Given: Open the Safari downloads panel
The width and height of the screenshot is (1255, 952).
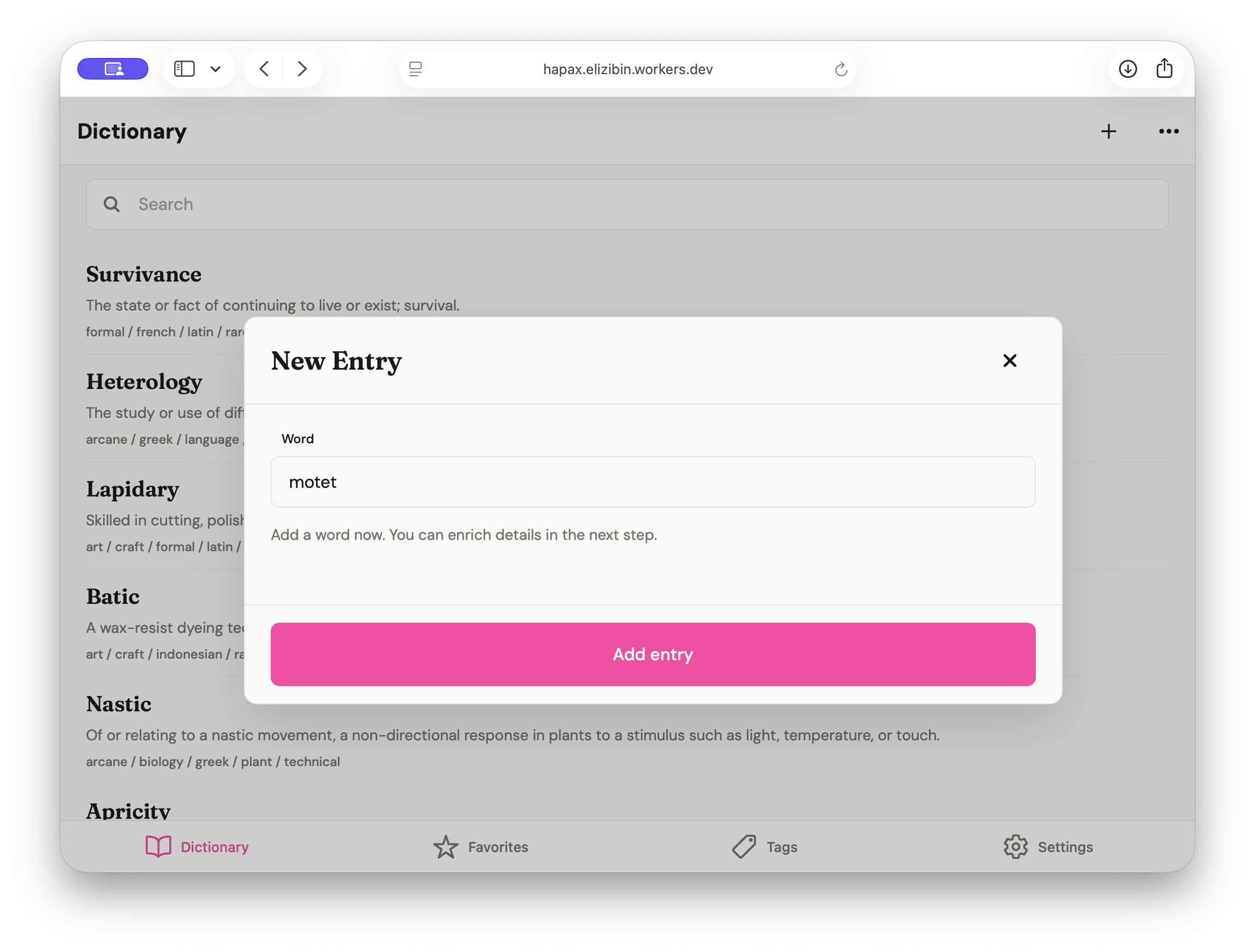Looking at the screenshot, I should click(x=1128, y=69).
